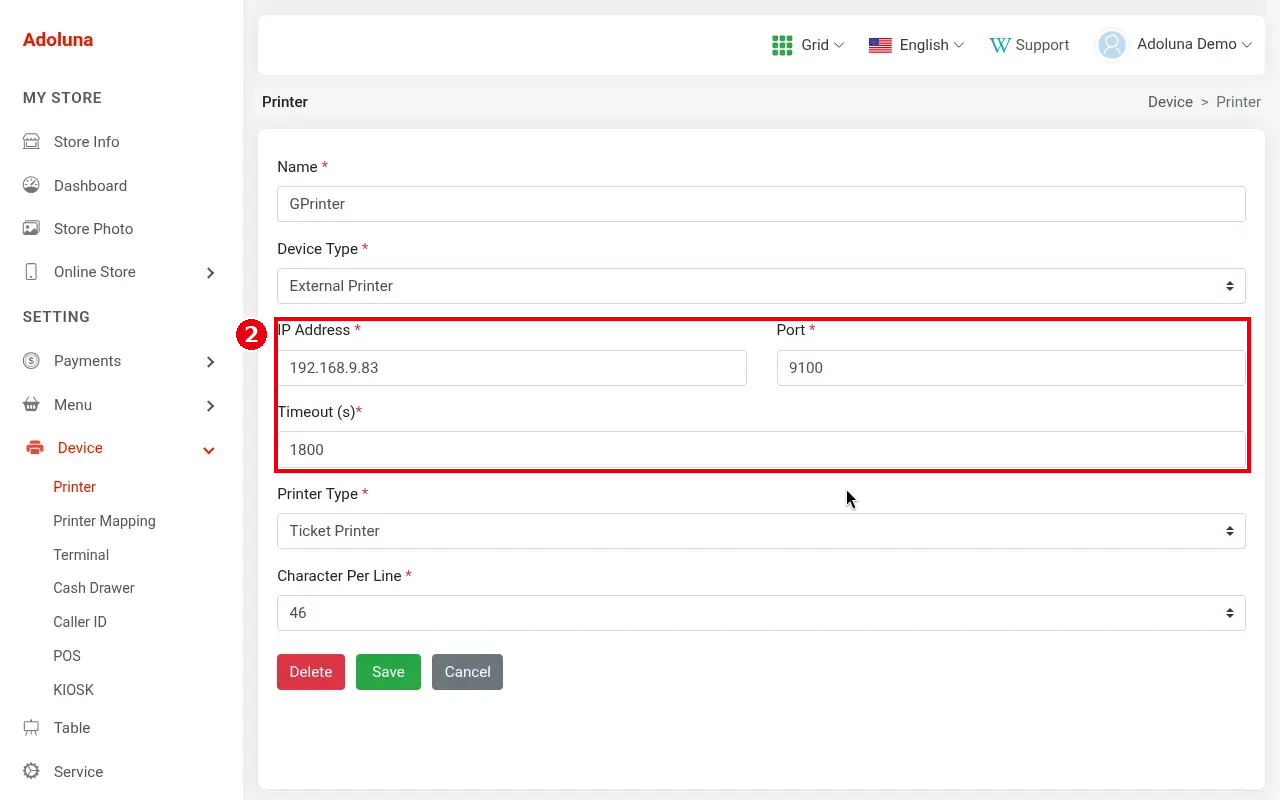
Task: Select Printer in the Device submenu
Action: [75, 487]
